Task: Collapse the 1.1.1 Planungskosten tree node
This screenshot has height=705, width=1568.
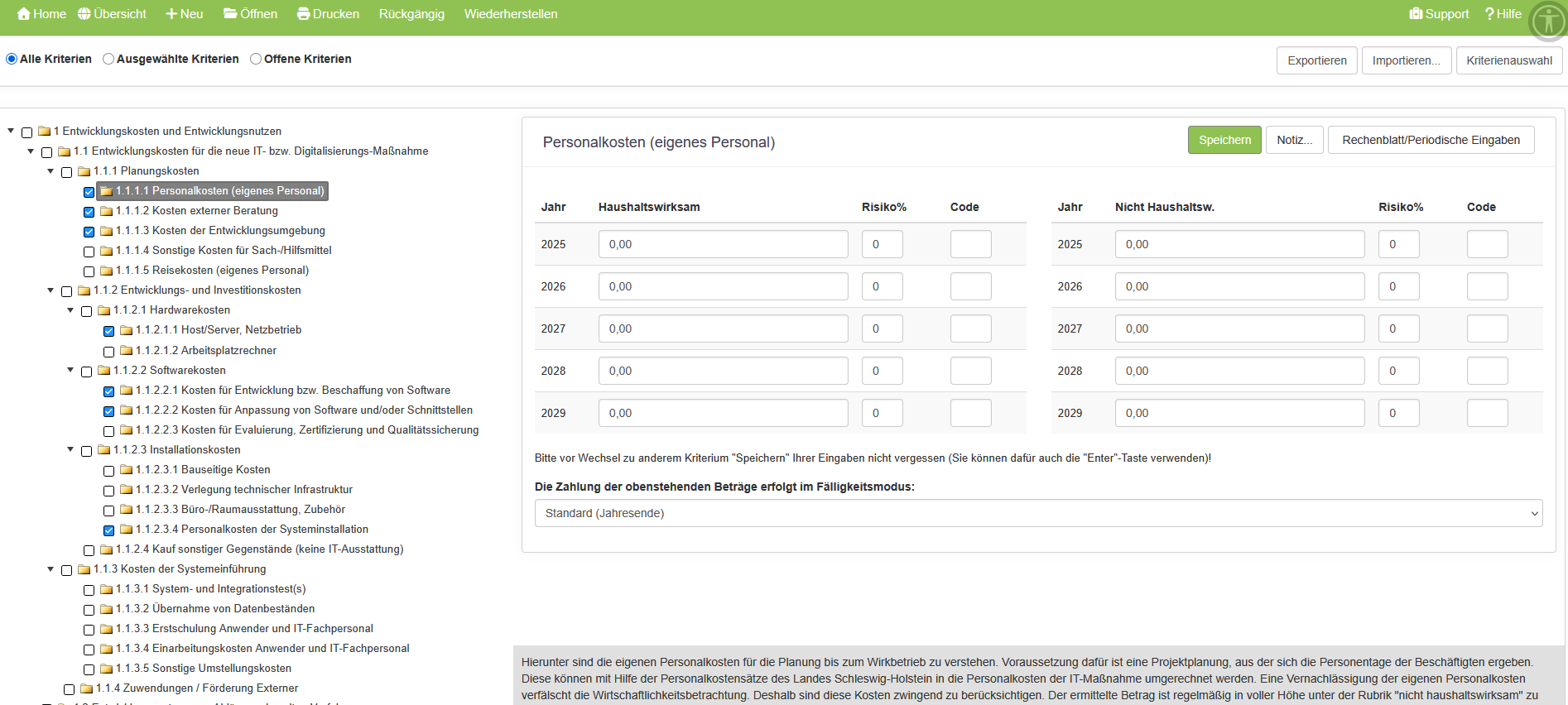Action: (51, 171)
